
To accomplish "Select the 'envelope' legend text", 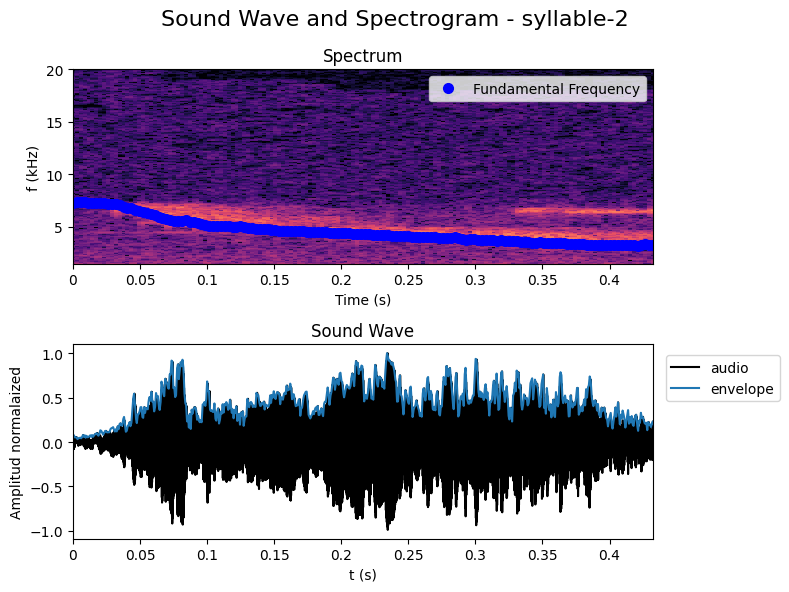I will coord(742,389).
